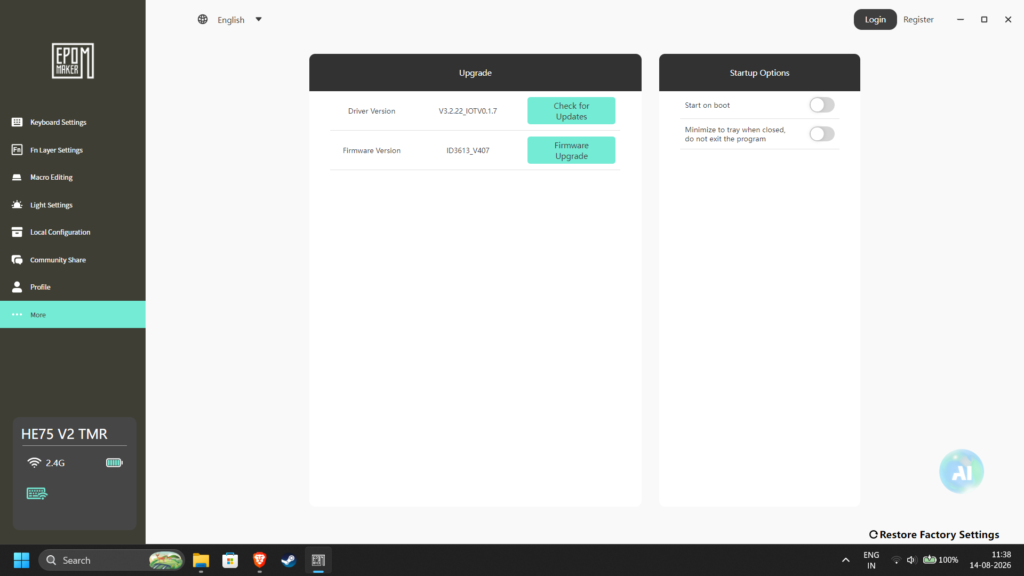Open File Explorer from taskbar
This screenshot has width=1024, height=576.
[200, 560]
